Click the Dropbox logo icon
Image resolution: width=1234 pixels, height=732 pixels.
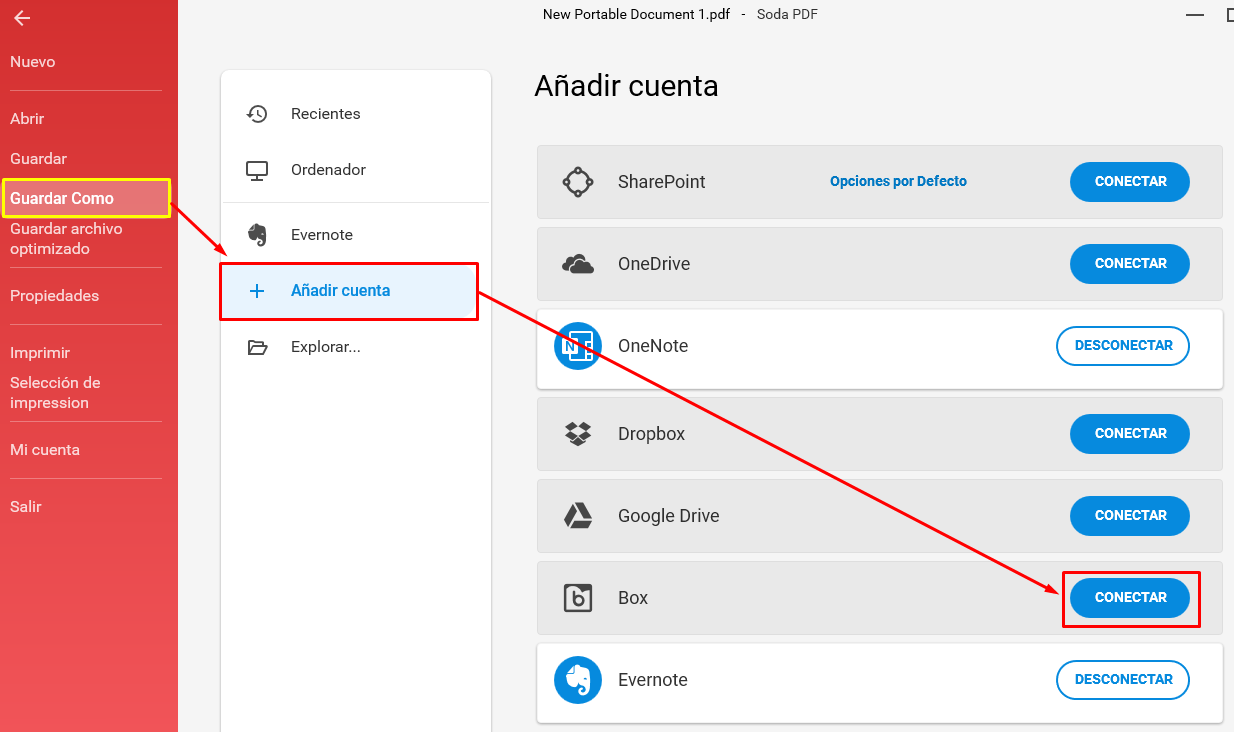pyautogui.click(x=578, y=434)
